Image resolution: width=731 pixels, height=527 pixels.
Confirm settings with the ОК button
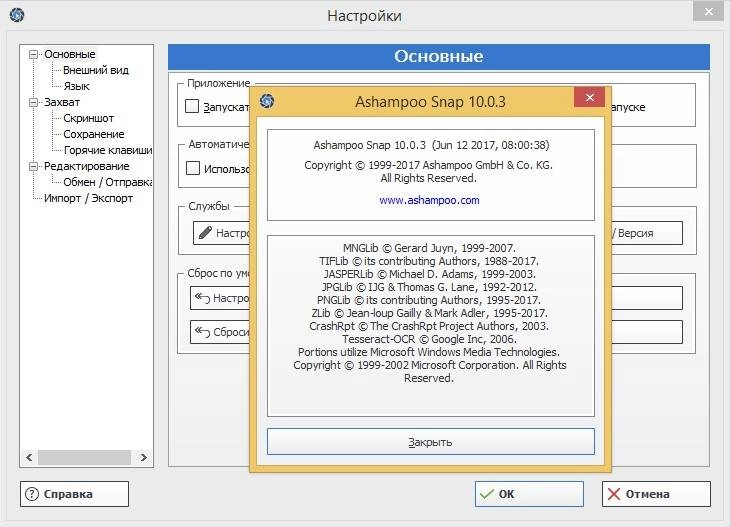coord(529,494)
